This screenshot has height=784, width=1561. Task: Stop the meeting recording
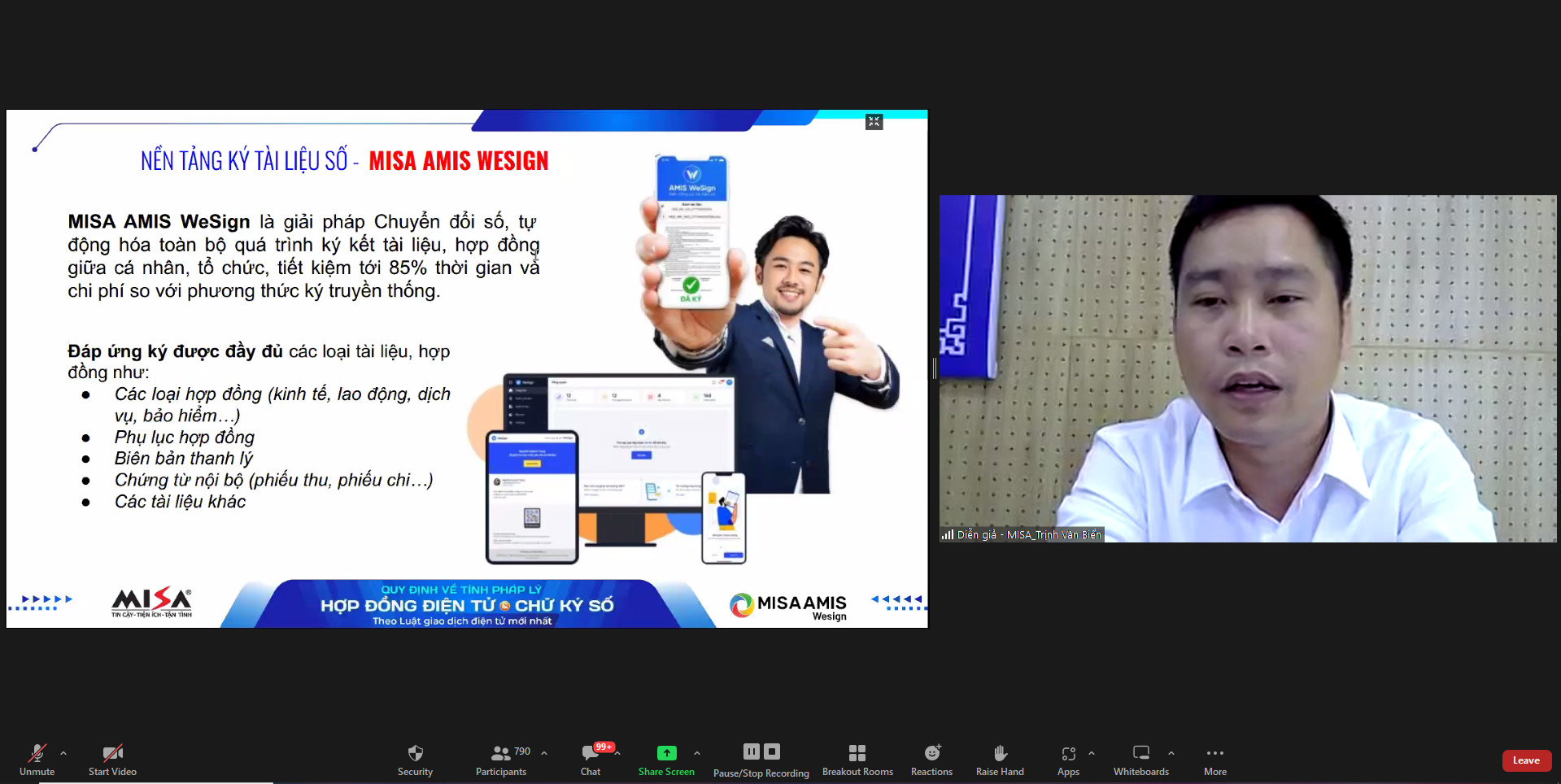772,751
